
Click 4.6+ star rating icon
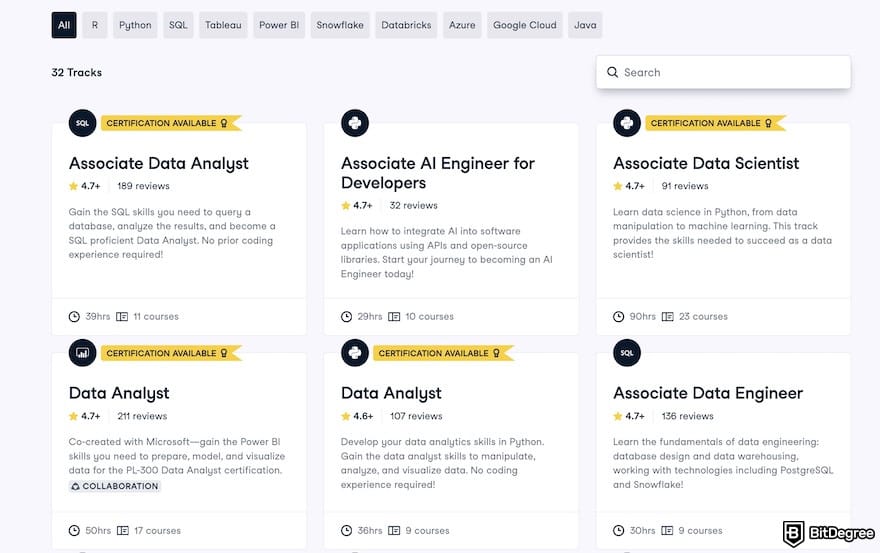click(x=346, y=416)
